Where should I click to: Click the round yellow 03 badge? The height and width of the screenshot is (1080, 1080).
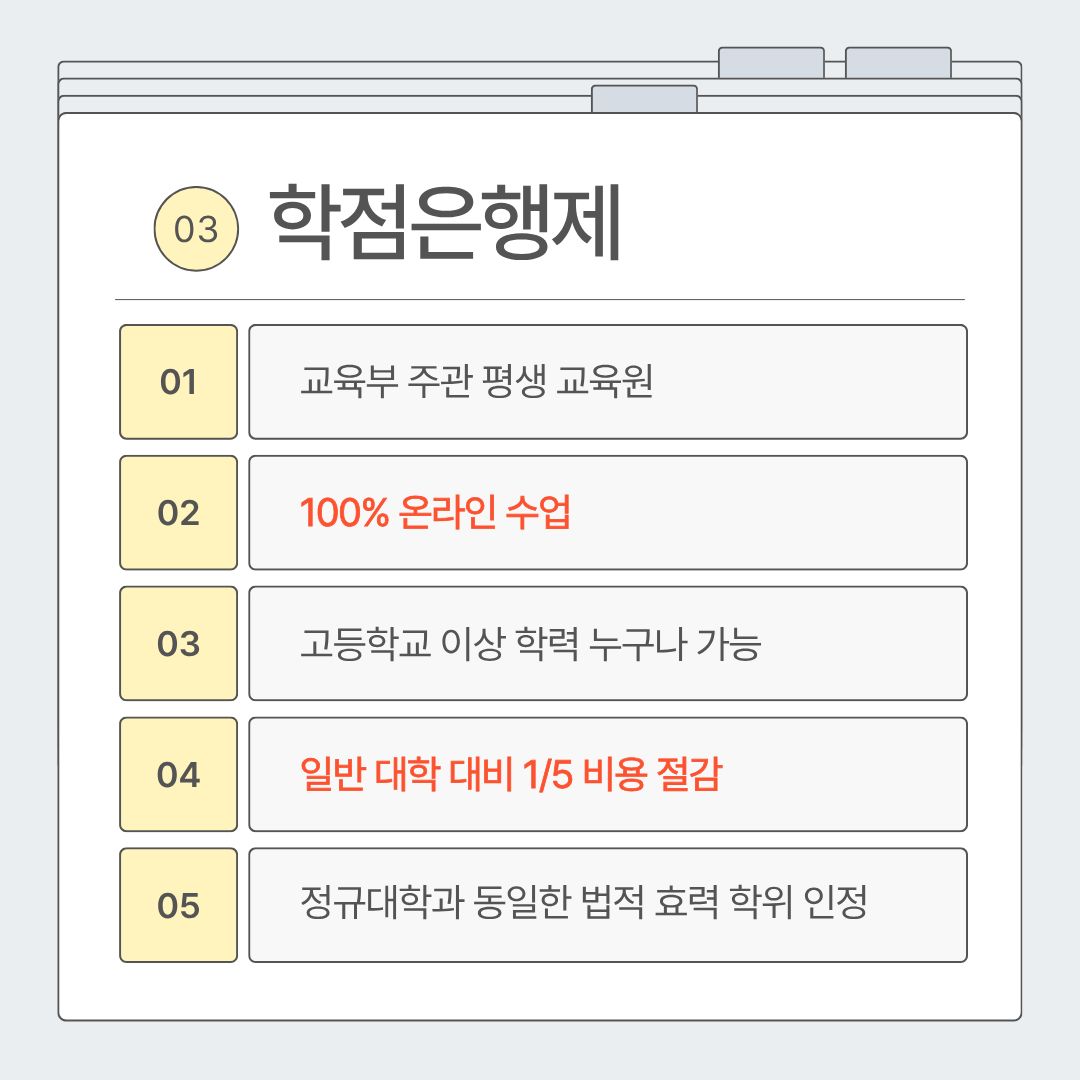tap(196, 230)
